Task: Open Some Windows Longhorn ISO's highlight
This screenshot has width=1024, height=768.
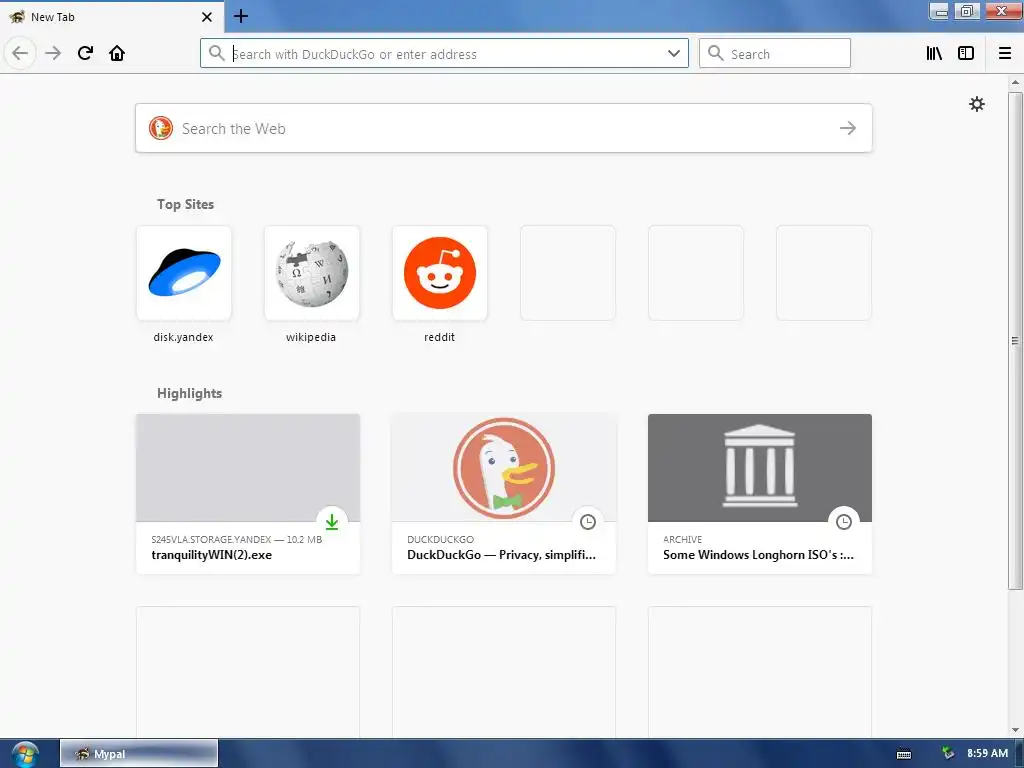Action: 760,494
